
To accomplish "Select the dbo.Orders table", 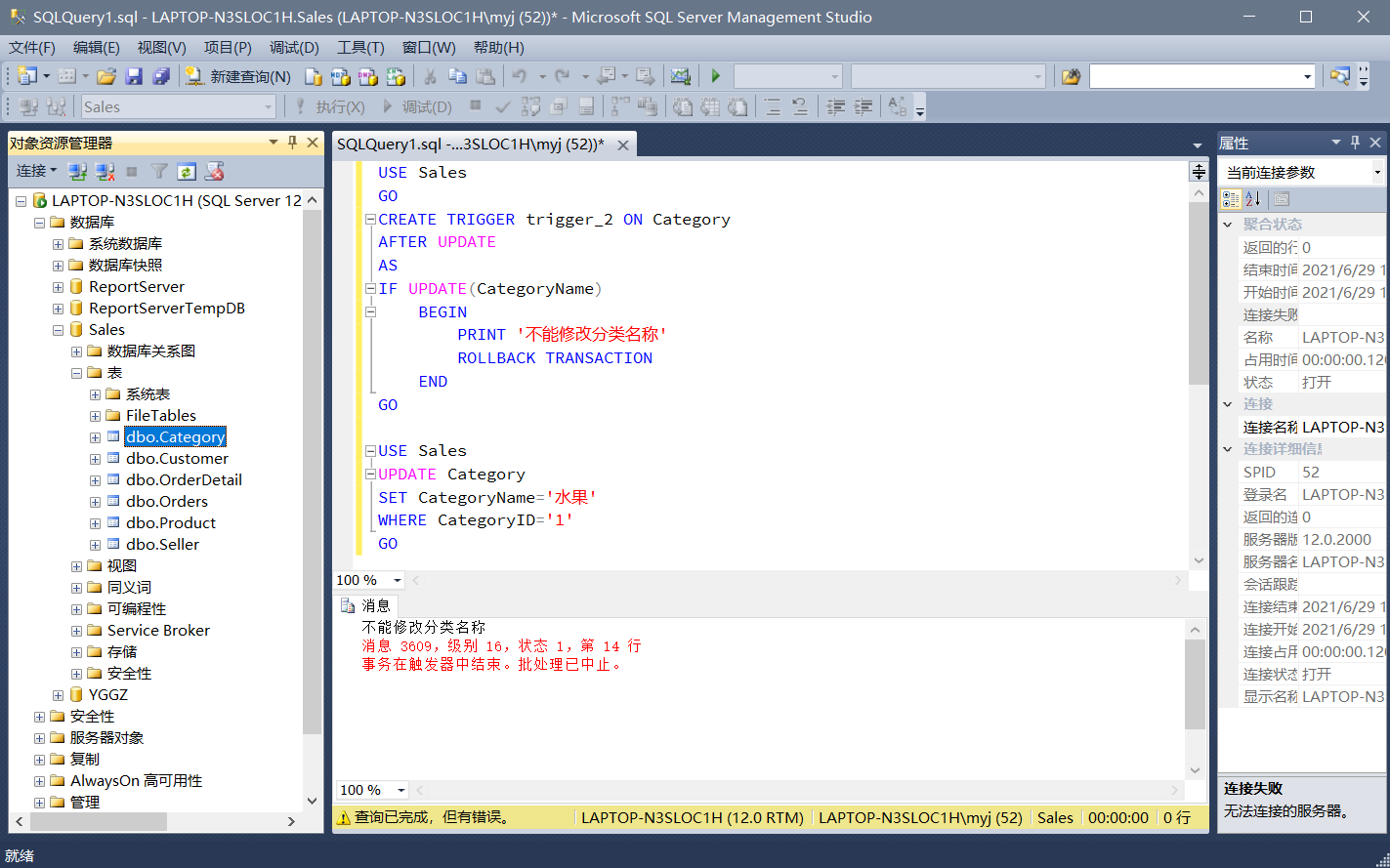I will (167, 502).
